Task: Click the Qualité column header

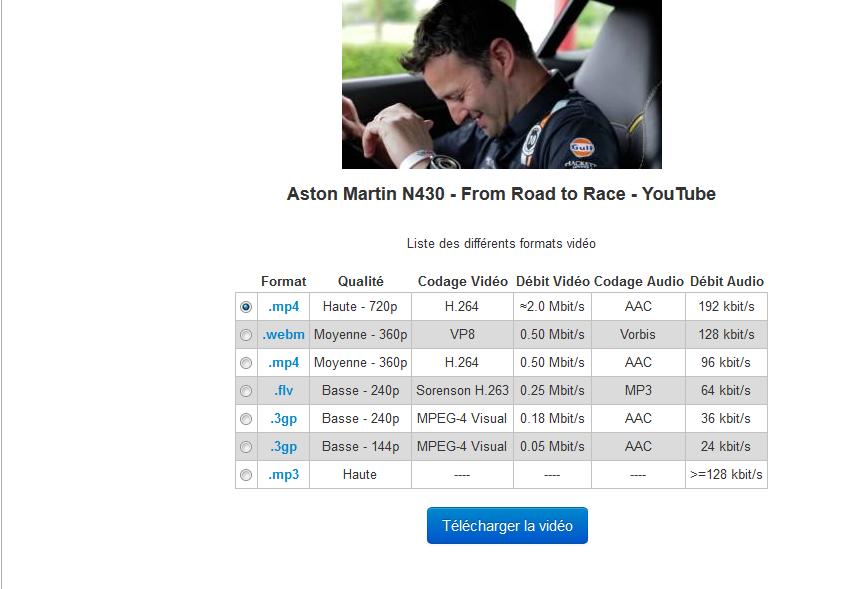Action: coord(360,281)
